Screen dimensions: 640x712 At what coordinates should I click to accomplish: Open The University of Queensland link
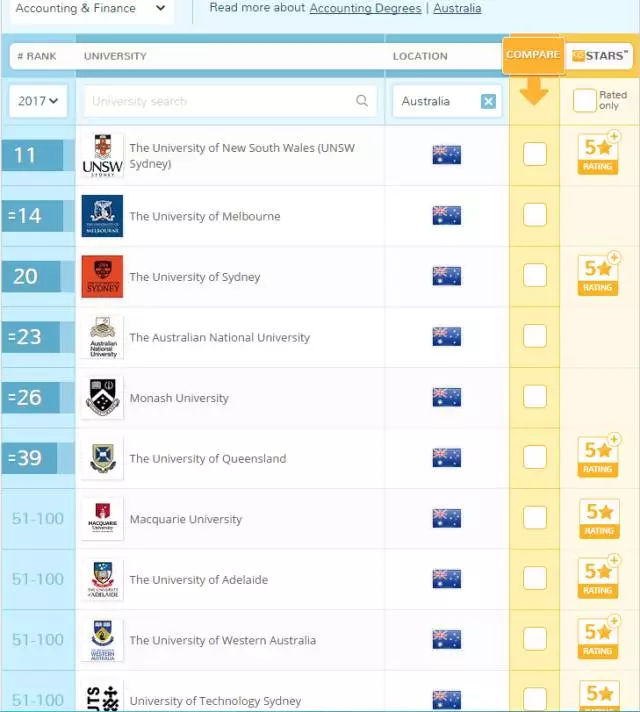(x=208, y=459)
